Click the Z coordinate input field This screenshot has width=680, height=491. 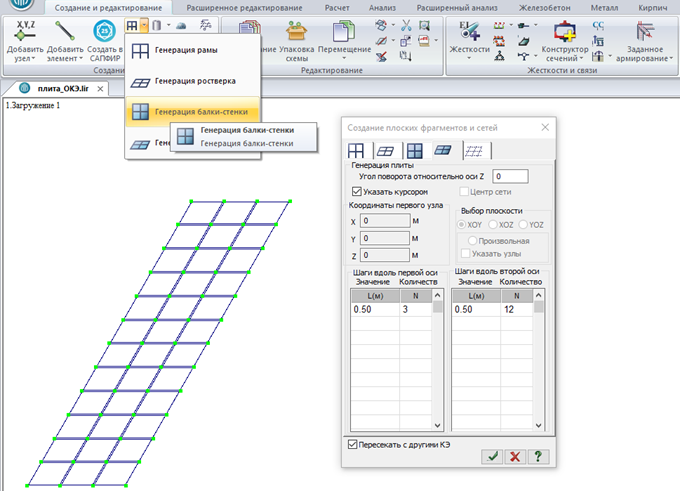[x=385, y=255]
